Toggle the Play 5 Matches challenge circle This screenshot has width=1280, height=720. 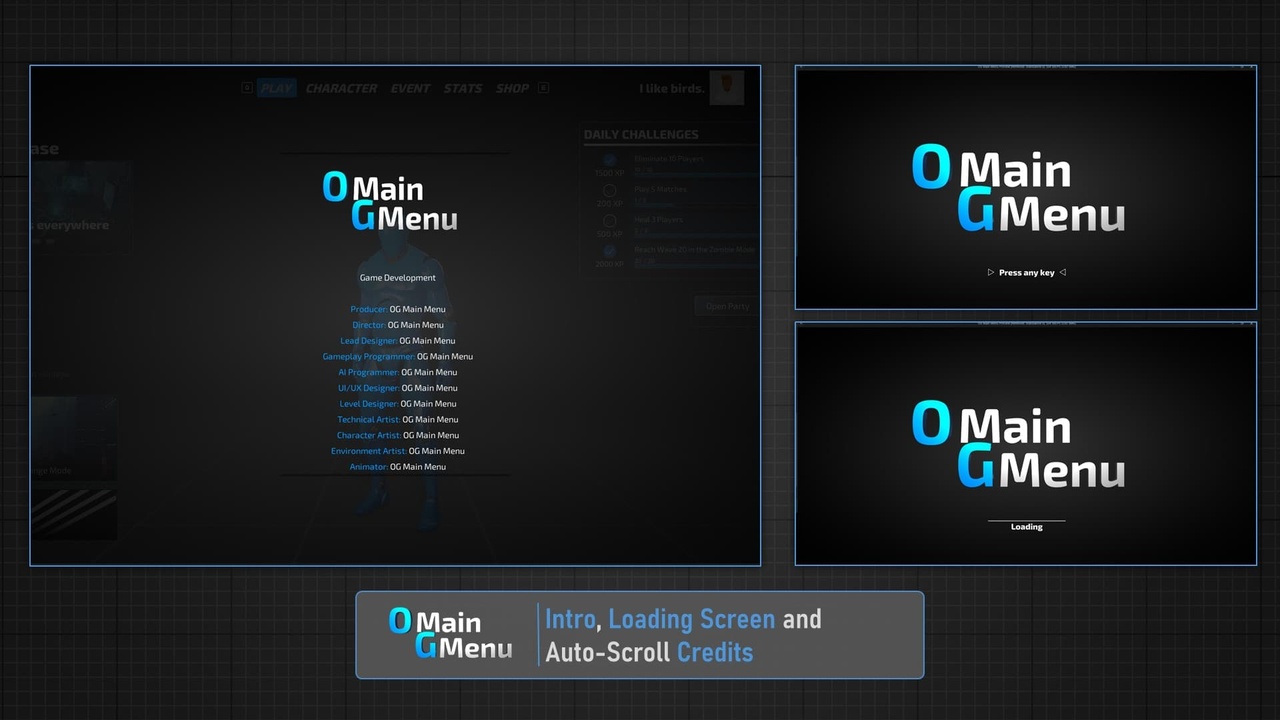click(610, 189)
